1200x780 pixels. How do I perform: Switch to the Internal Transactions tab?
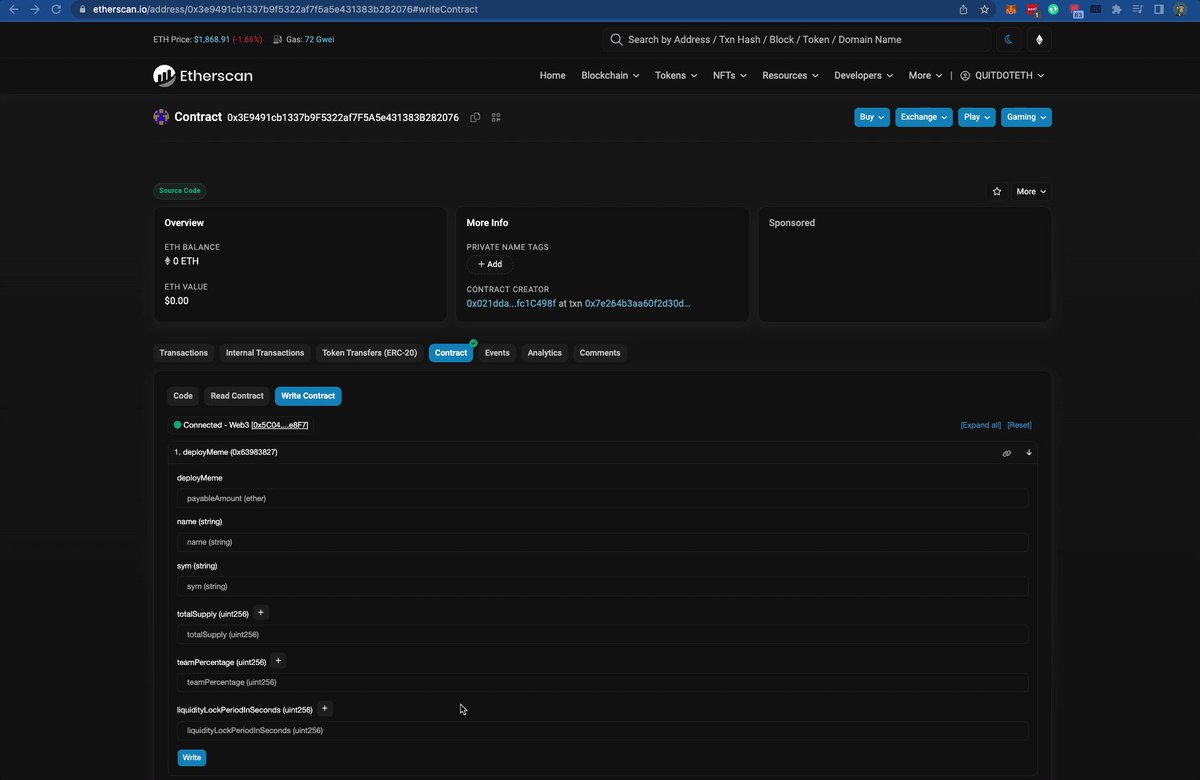[265, 353]
